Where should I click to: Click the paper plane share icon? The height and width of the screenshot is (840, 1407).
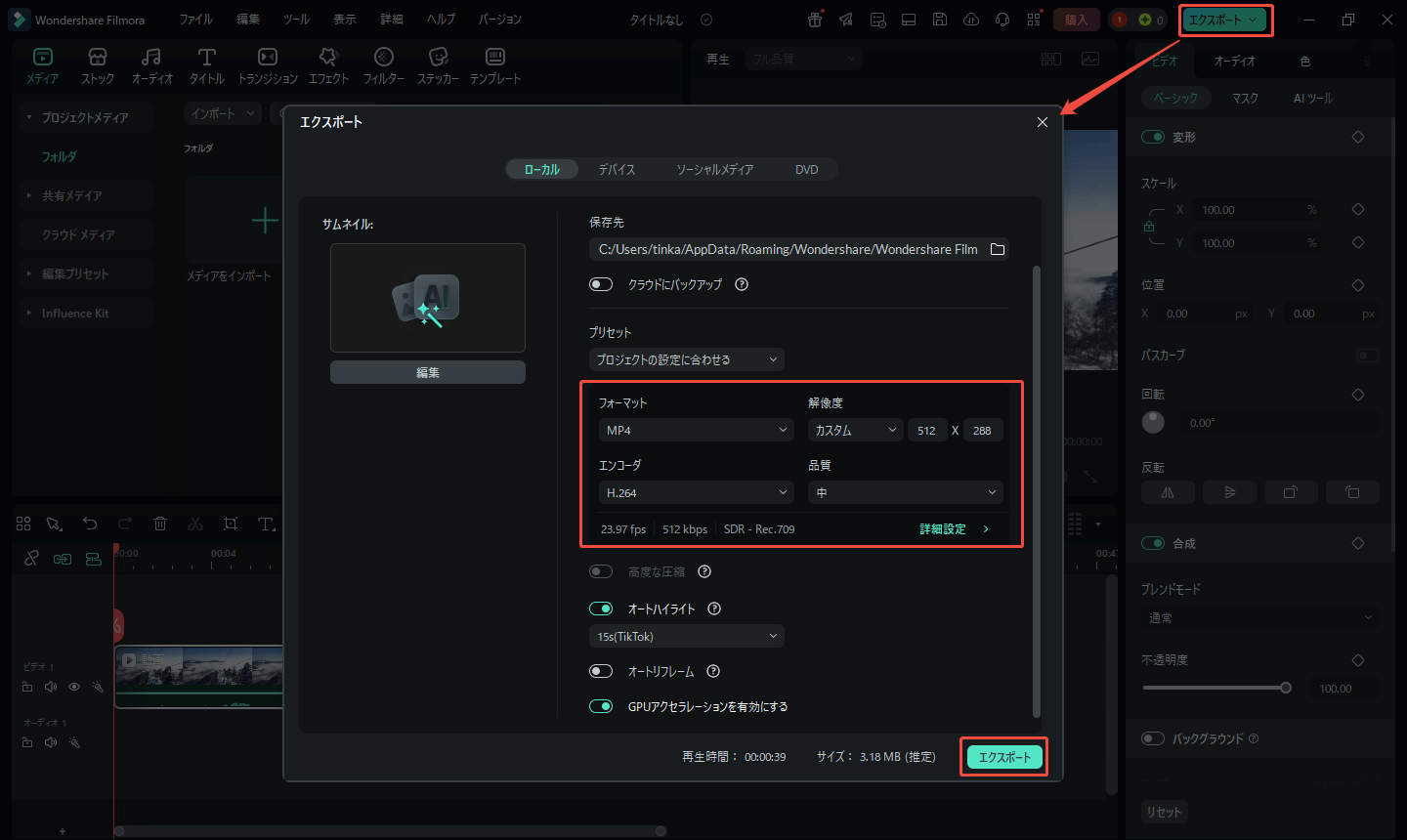click(846, 20)
